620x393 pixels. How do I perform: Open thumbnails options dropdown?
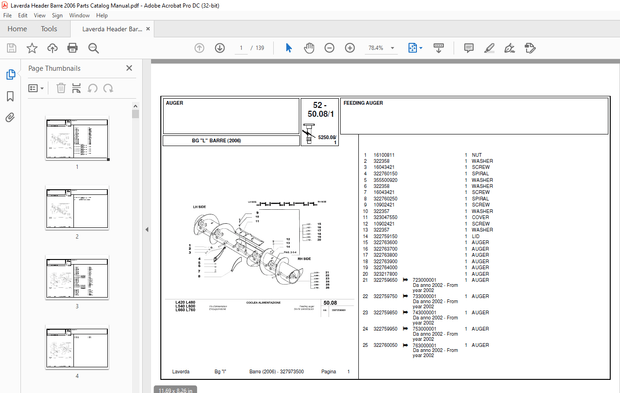click(36, 88)
